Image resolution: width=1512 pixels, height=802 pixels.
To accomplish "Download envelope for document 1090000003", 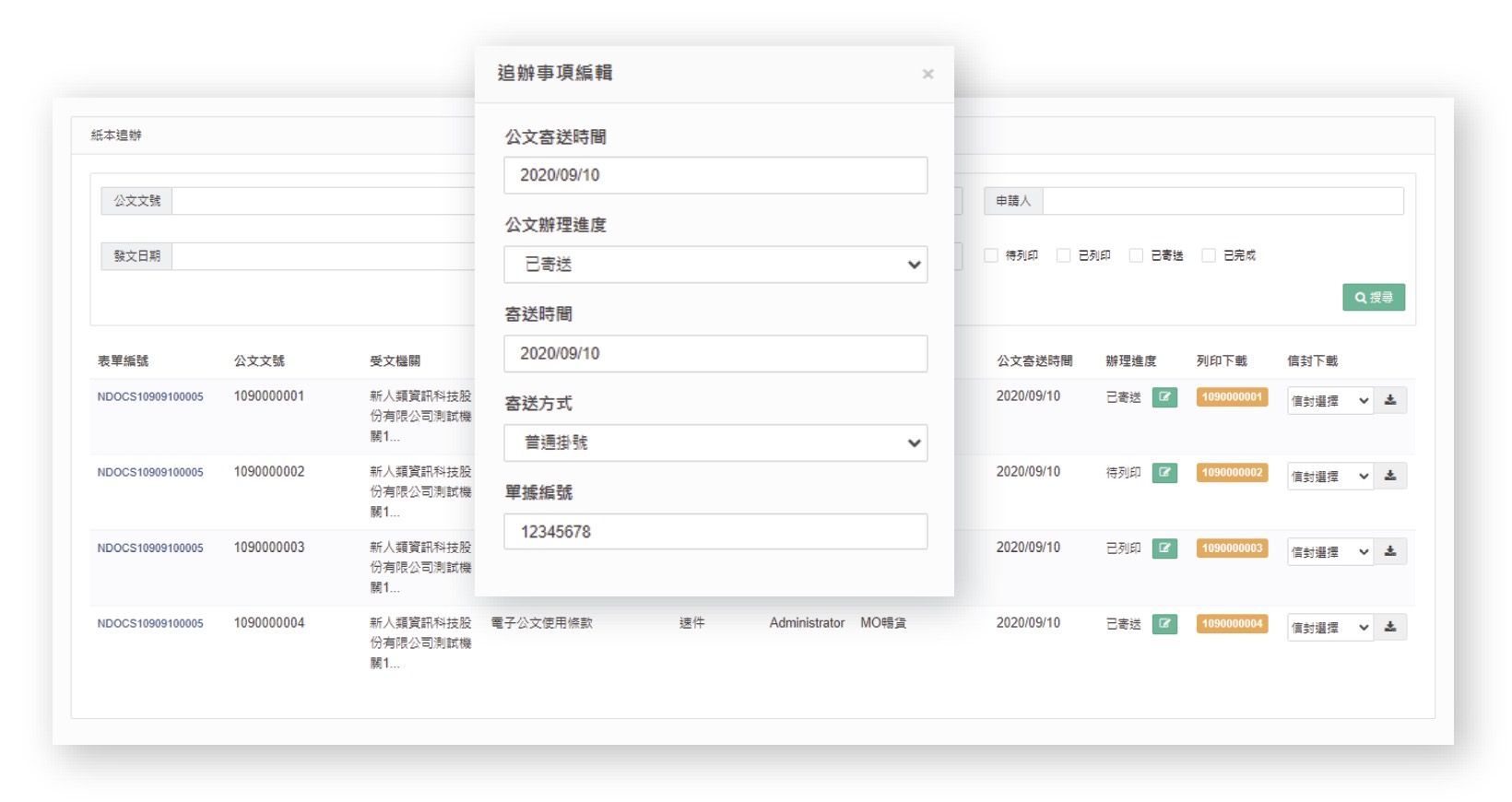I will point(1390,551).
